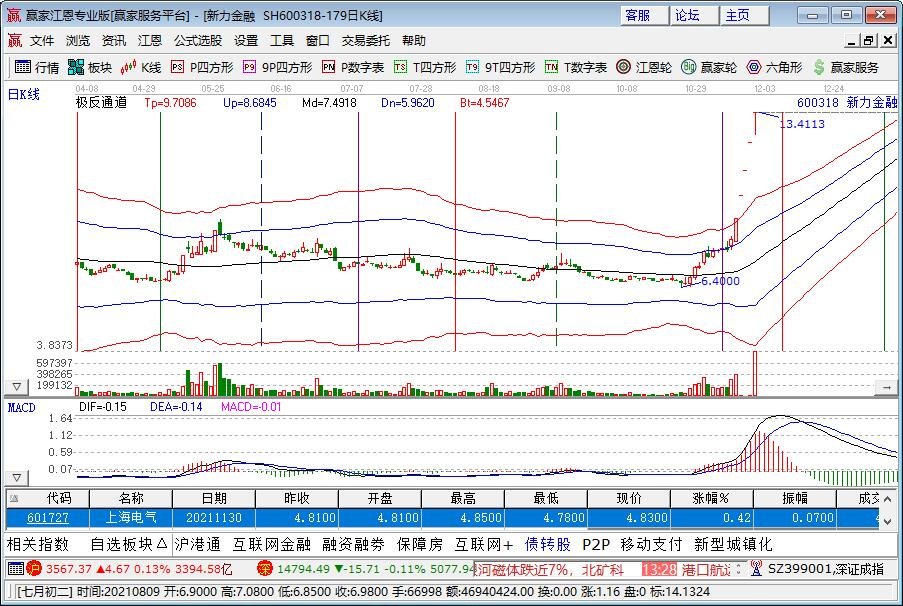The height and width of the screenshot is (606, 903).
Task: Click the 极反通道 indicator name
Action: 101,103
